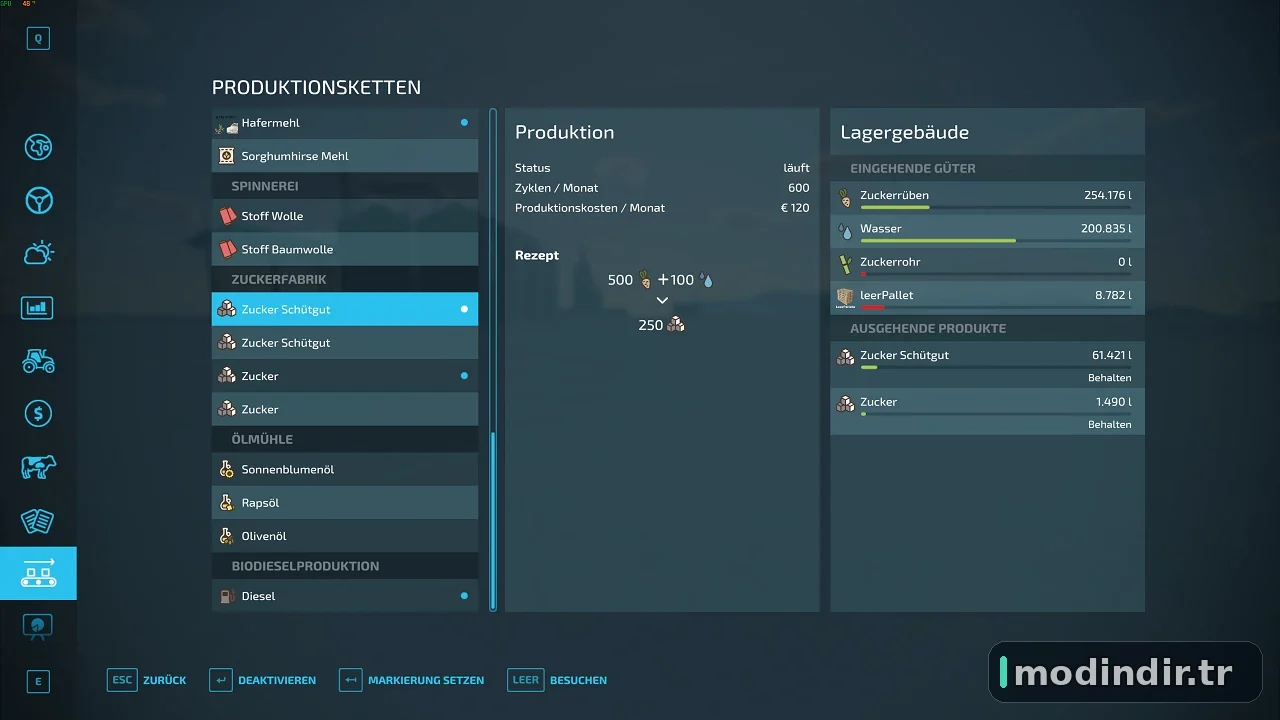Click the EINGEHENDE GÜTER heading
This screenshot has height=720, width=1280.
pyautogui.click(x=913, y=169)
